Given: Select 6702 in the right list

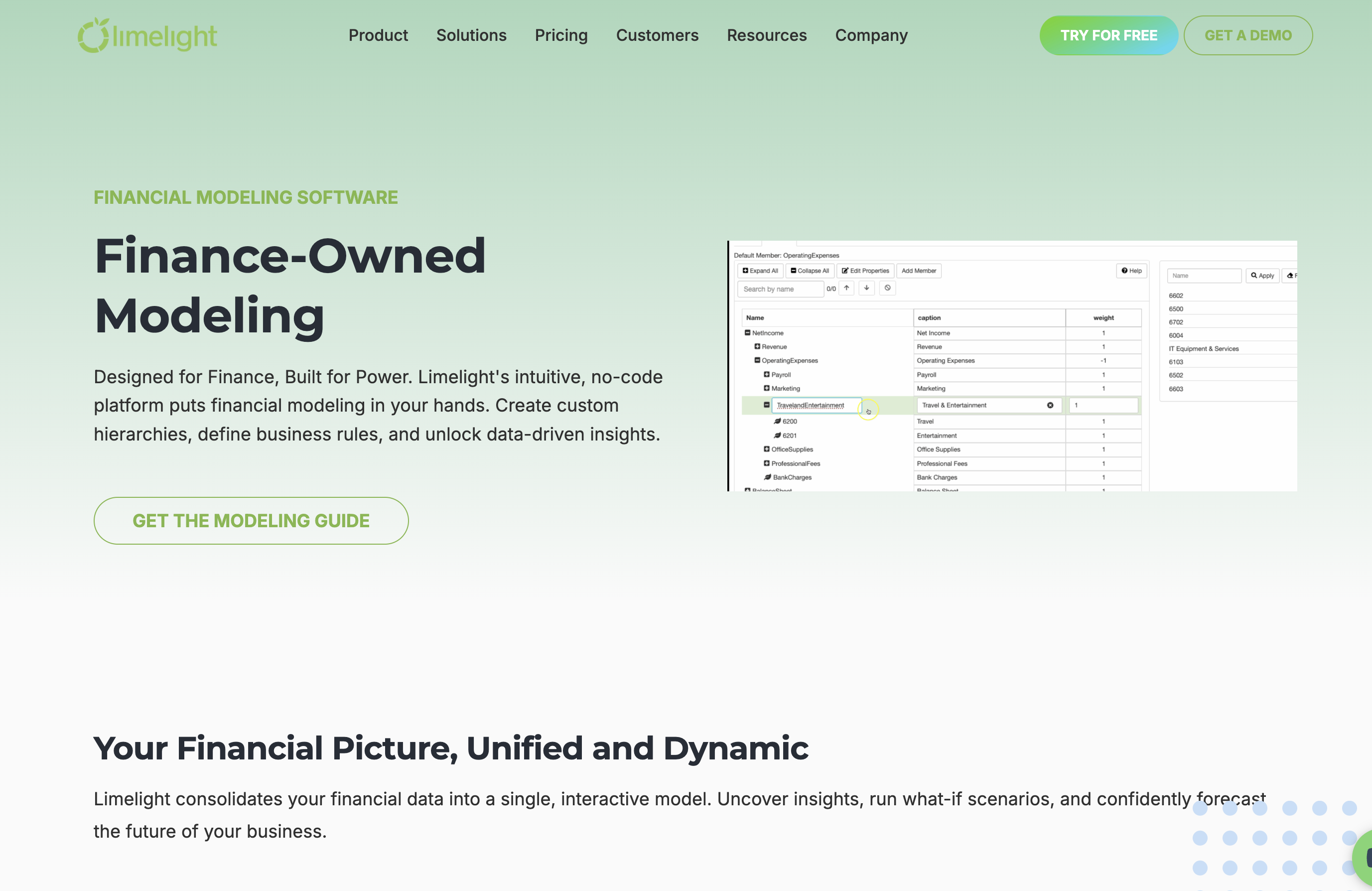Looking at the screenshot, I should pos(1176,322).
